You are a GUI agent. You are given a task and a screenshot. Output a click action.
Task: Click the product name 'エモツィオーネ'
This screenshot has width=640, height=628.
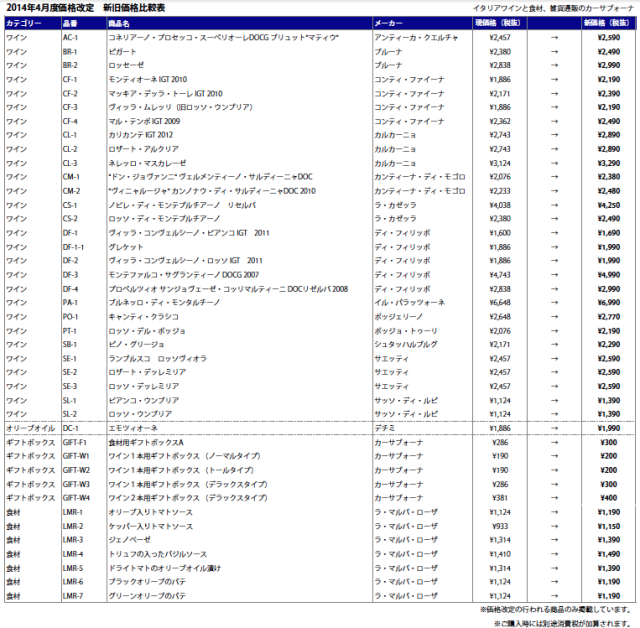click(x=133, y=428)
